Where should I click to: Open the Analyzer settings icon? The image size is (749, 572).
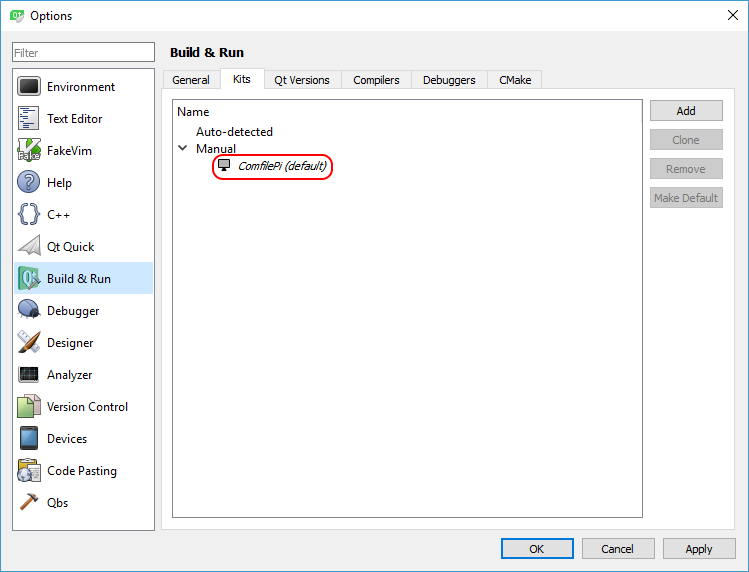pos(29,375)
